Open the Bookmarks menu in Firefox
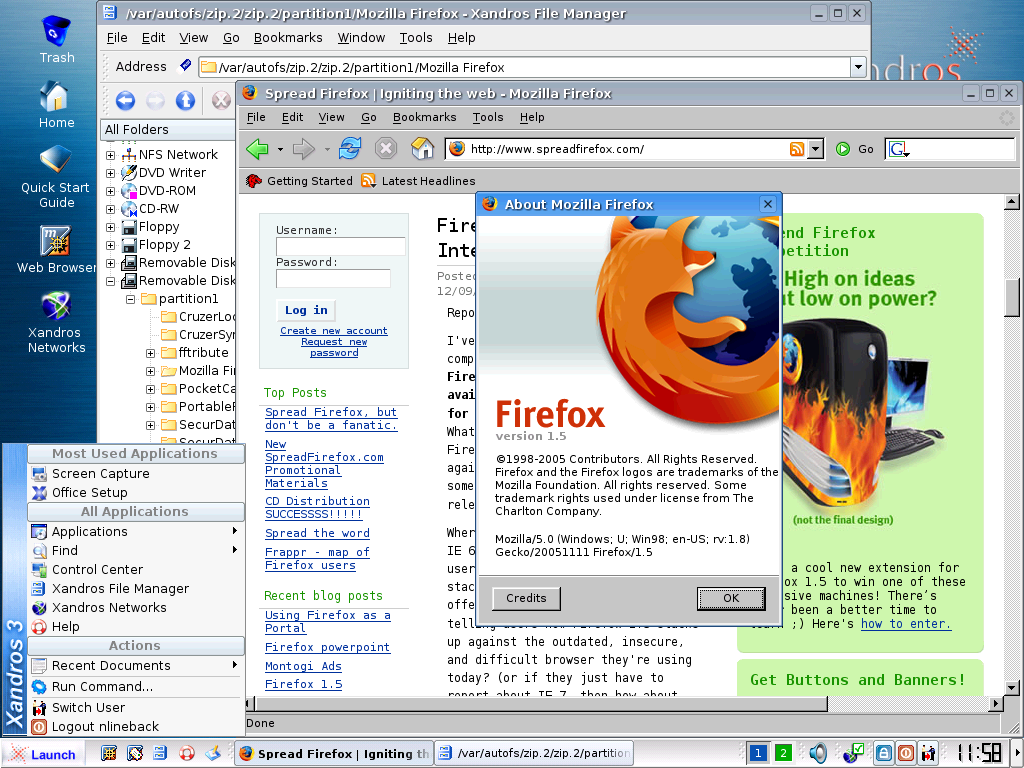The width and height of the screenshot is (1024, 768). 424,117
